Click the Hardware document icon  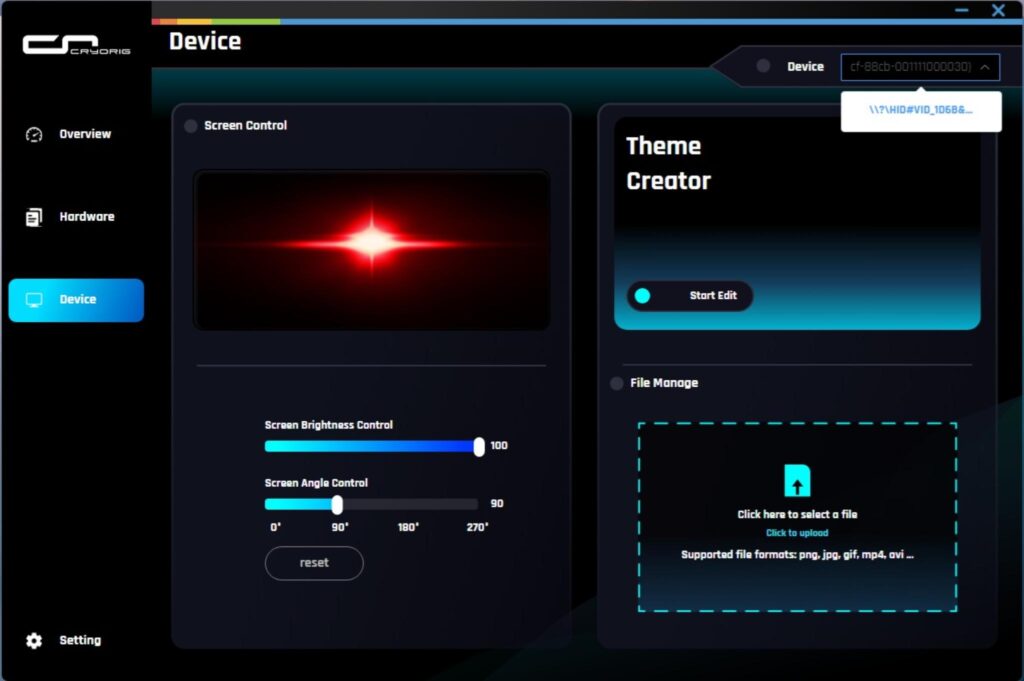coord(34,217)
